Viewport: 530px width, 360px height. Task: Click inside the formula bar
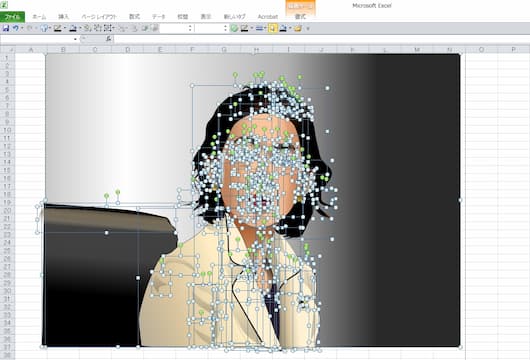coord(321,39)
